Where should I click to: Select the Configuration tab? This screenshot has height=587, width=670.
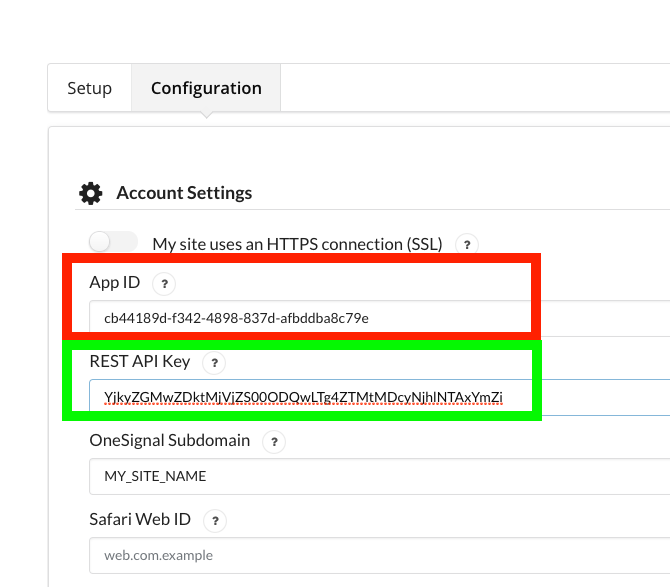(206, 88)
